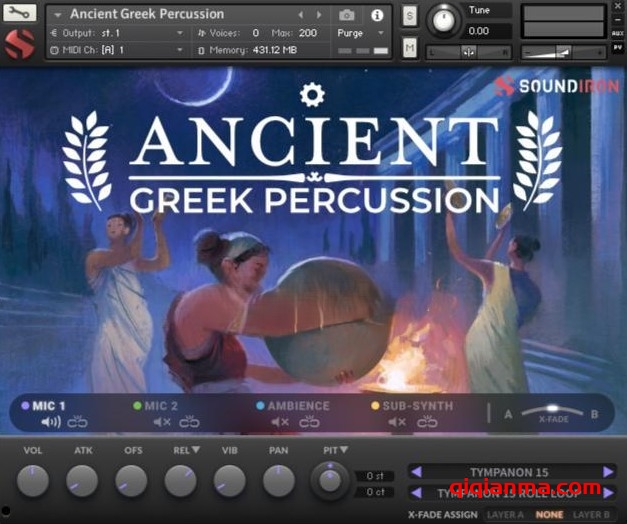Select LAYER A for X-Fade assign
627x524 pixels.
506,514
